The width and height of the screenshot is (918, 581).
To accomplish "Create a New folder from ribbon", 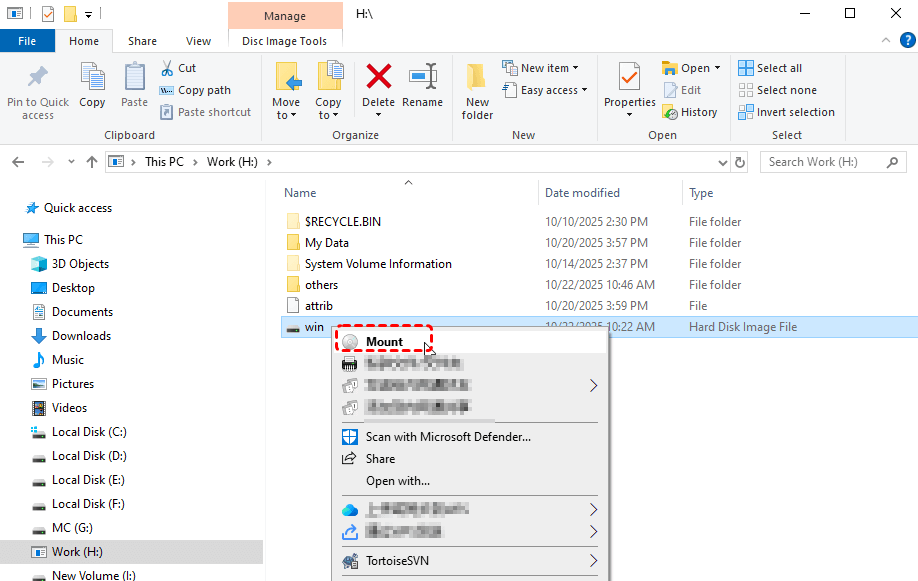I will (477, 90).
